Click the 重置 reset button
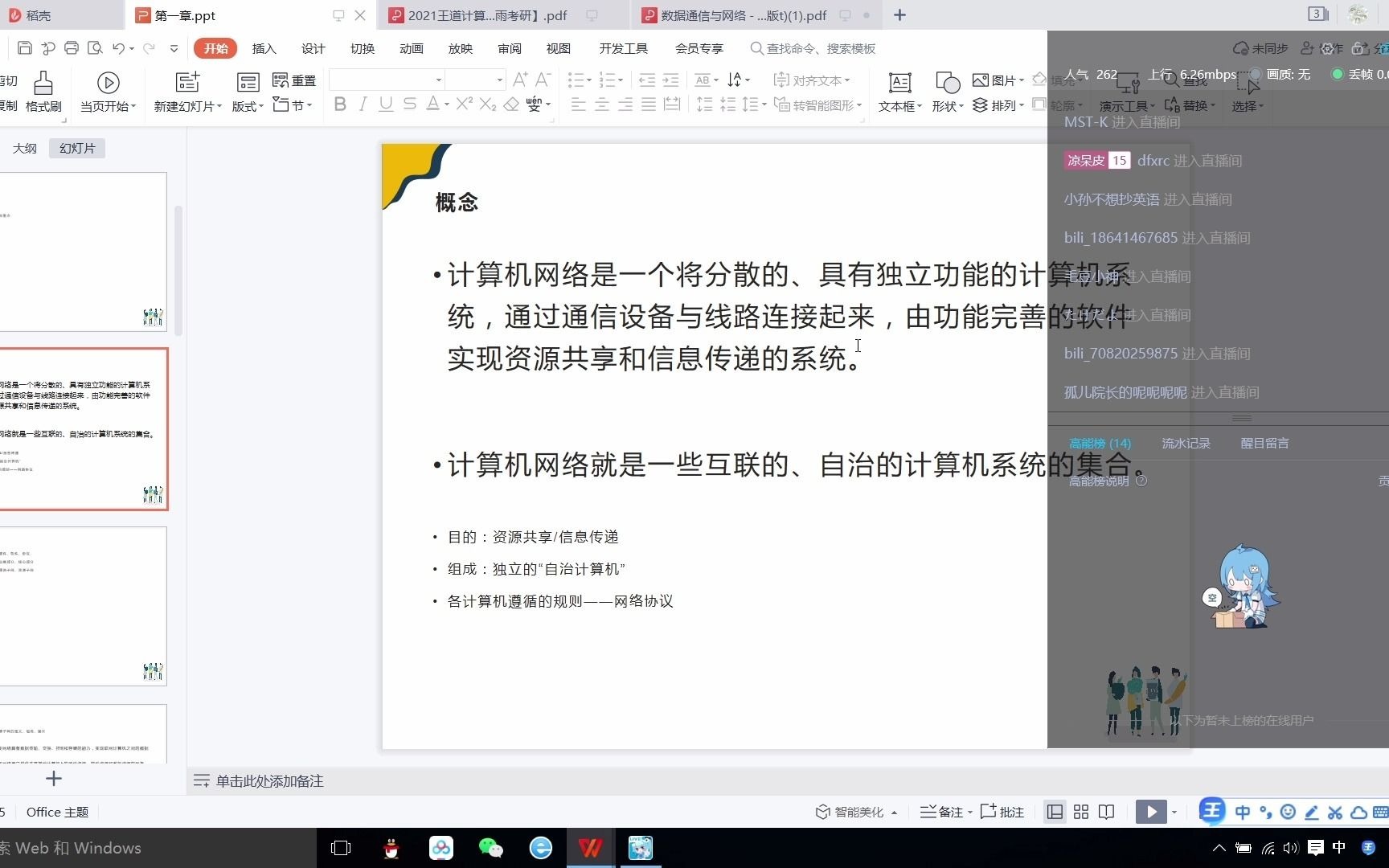Viewport: 1389px width, 868px height. [294, 80]
